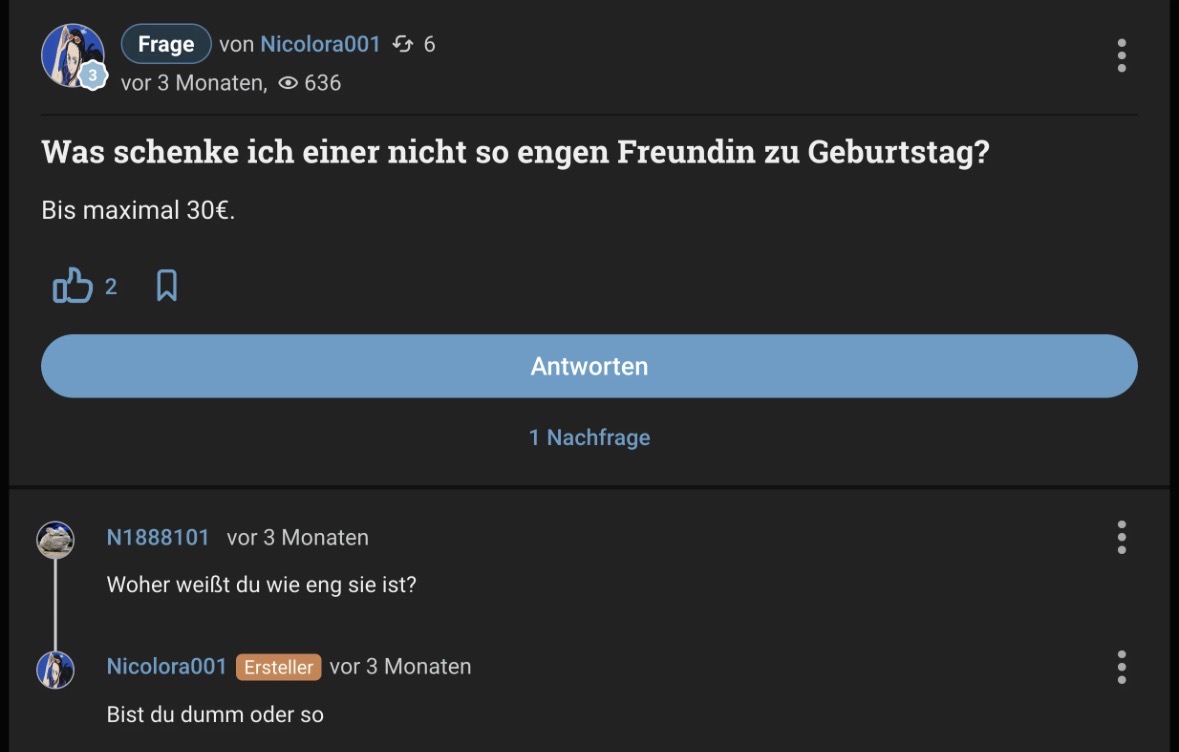This screenshot has width=1179, height=752.
Task: Open options menu for Nicolora001's reply
Action: 1121,666
